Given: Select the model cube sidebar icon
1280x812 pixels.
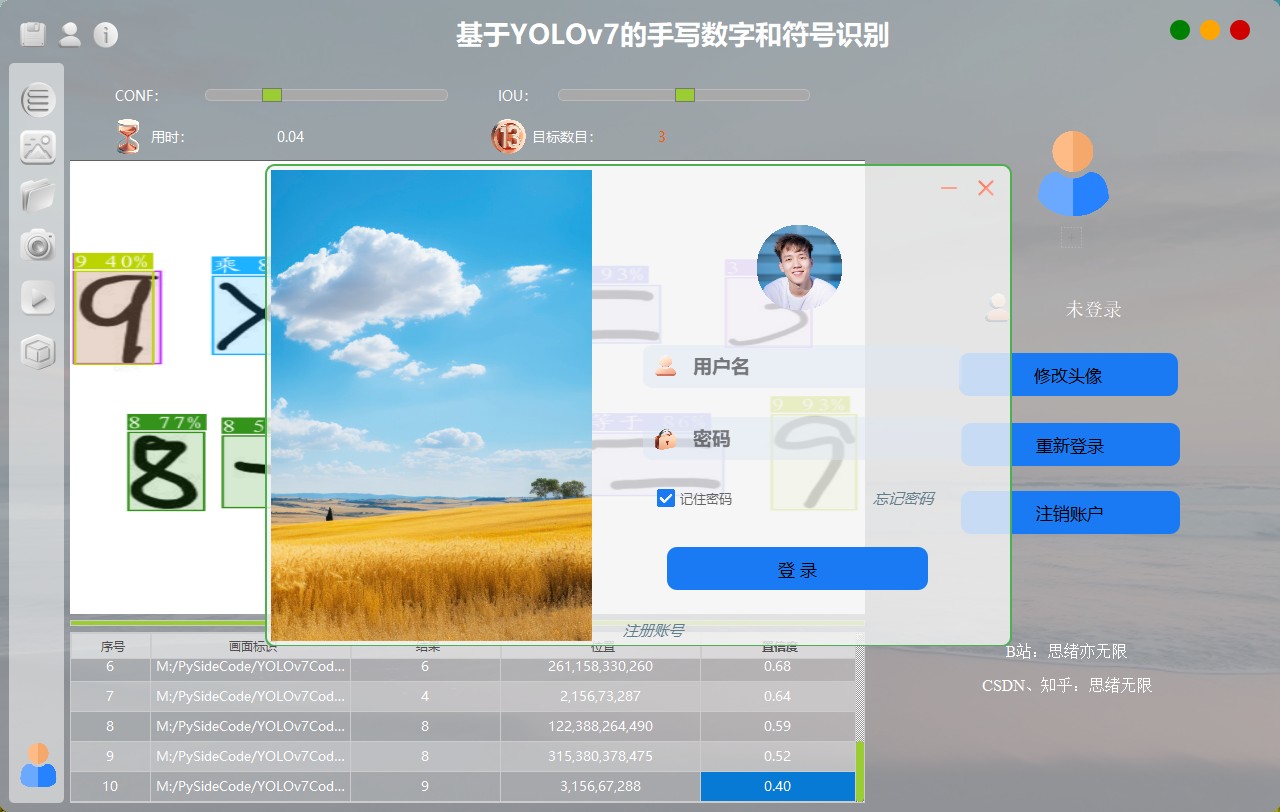Looking at the screenshot, I should click(x=38, y=352).
